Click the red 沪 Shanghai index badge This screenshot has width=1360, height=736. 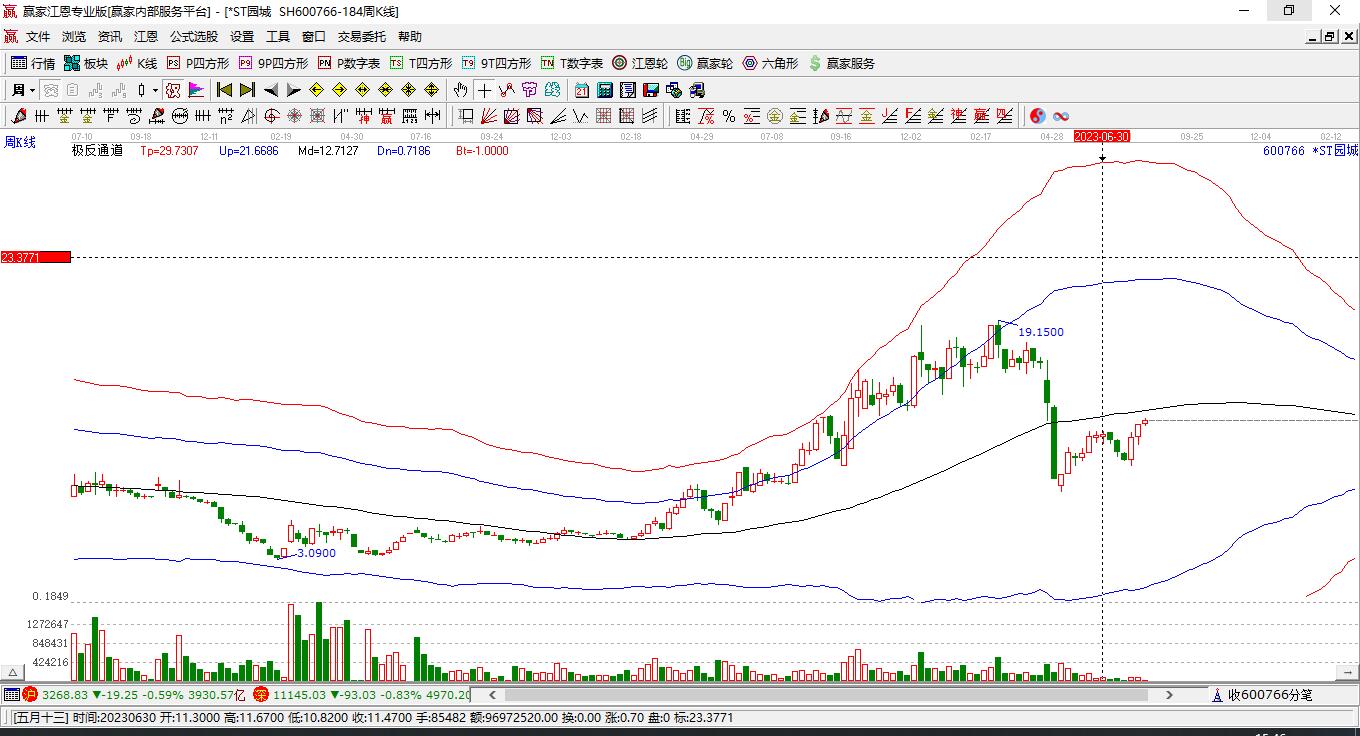pos(30,695)
